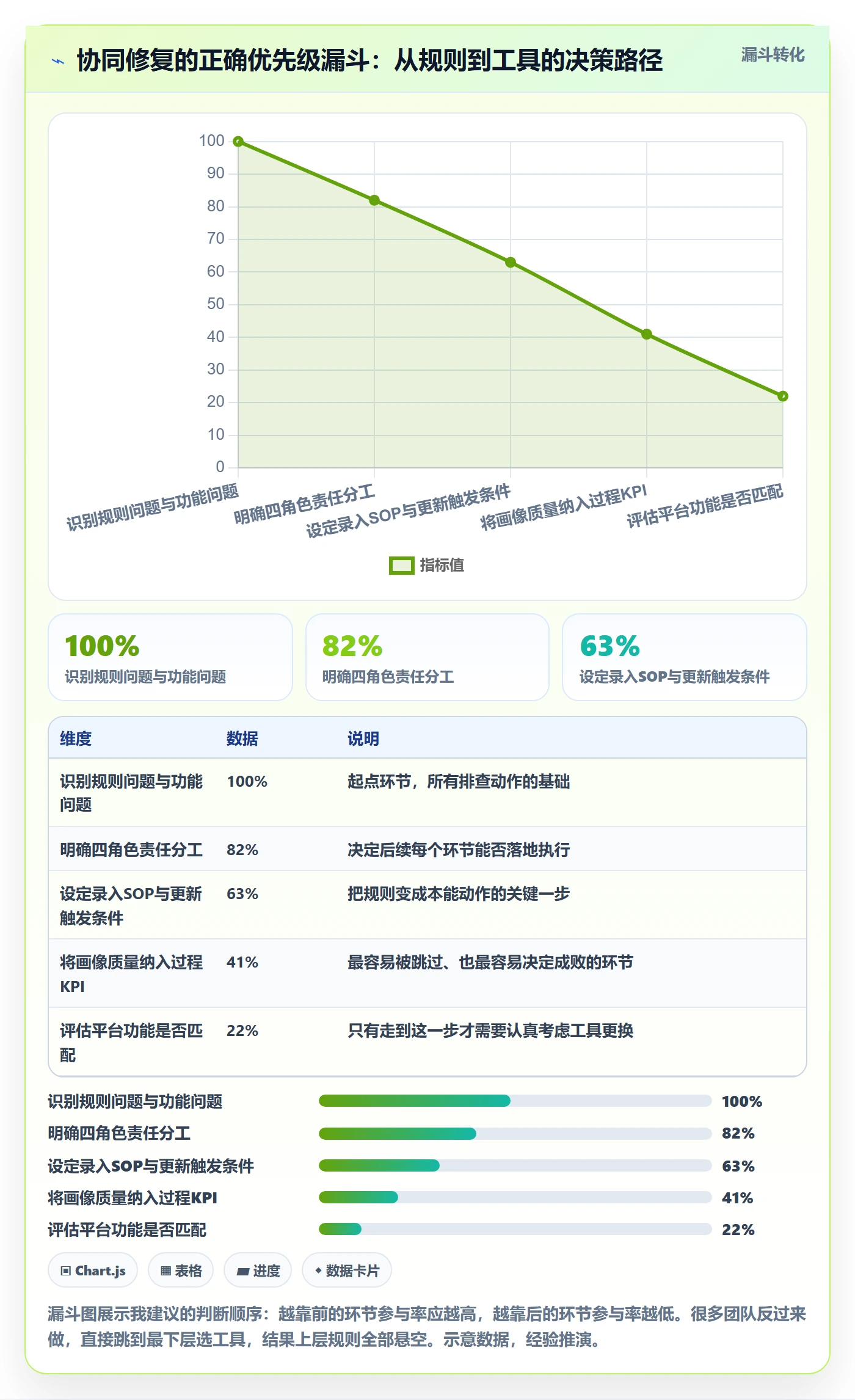Click the 41% progress bar for 将画像质量纳入过程KPI
The width and height of the screenshot is (855, 1400).
(515, 1197)
